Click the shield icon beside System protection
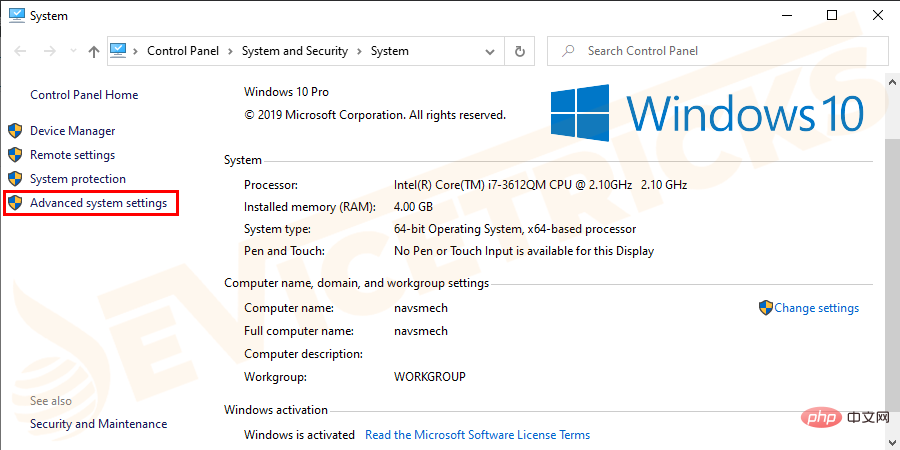Viewport: 900px width, 450px height. click(15, 179)
